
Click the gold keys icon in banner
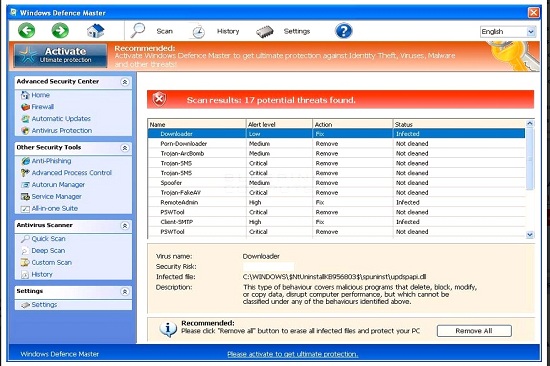[514, 55]
